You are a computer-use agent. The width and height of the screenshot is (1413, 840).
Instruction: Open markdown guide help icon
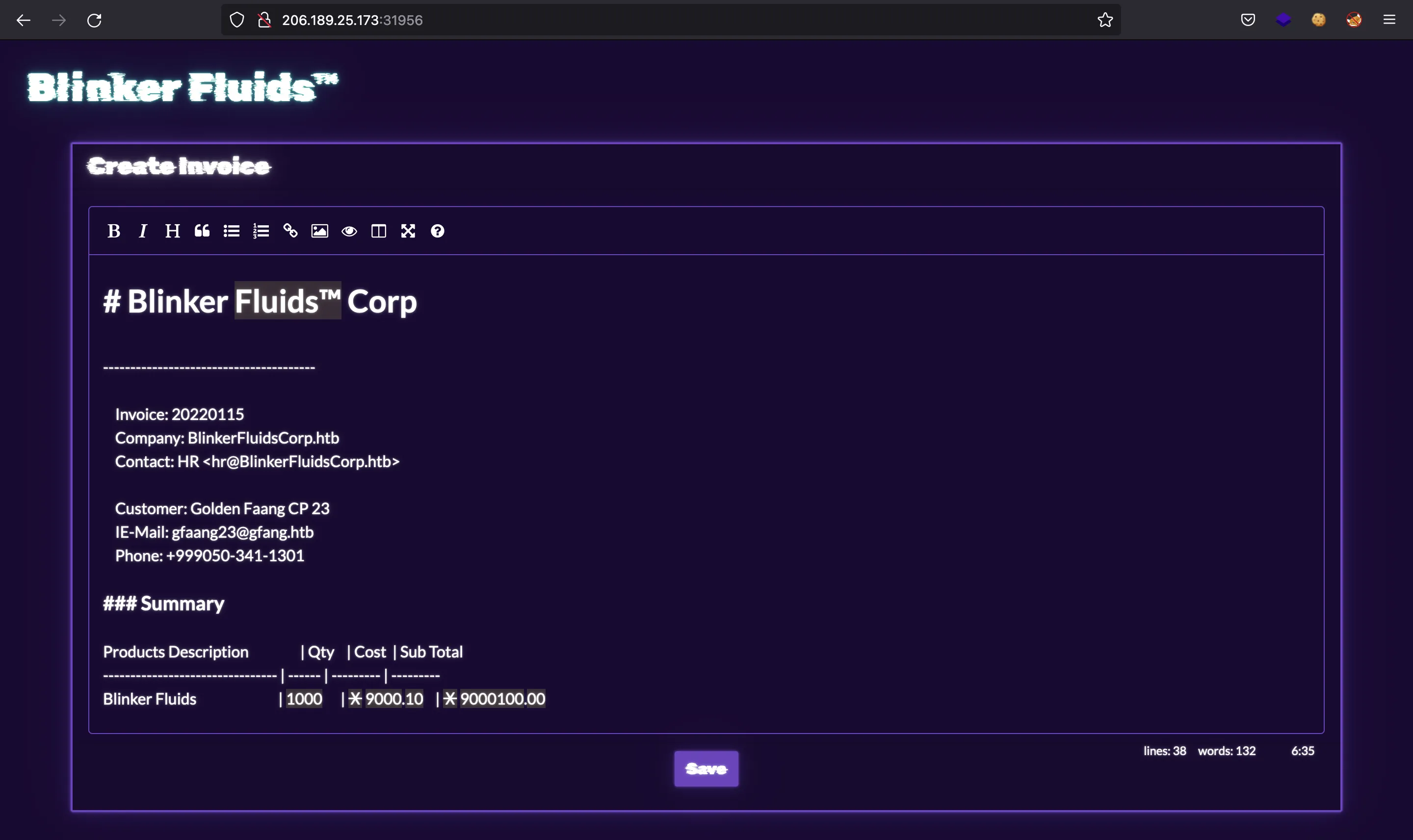(438, 231)
